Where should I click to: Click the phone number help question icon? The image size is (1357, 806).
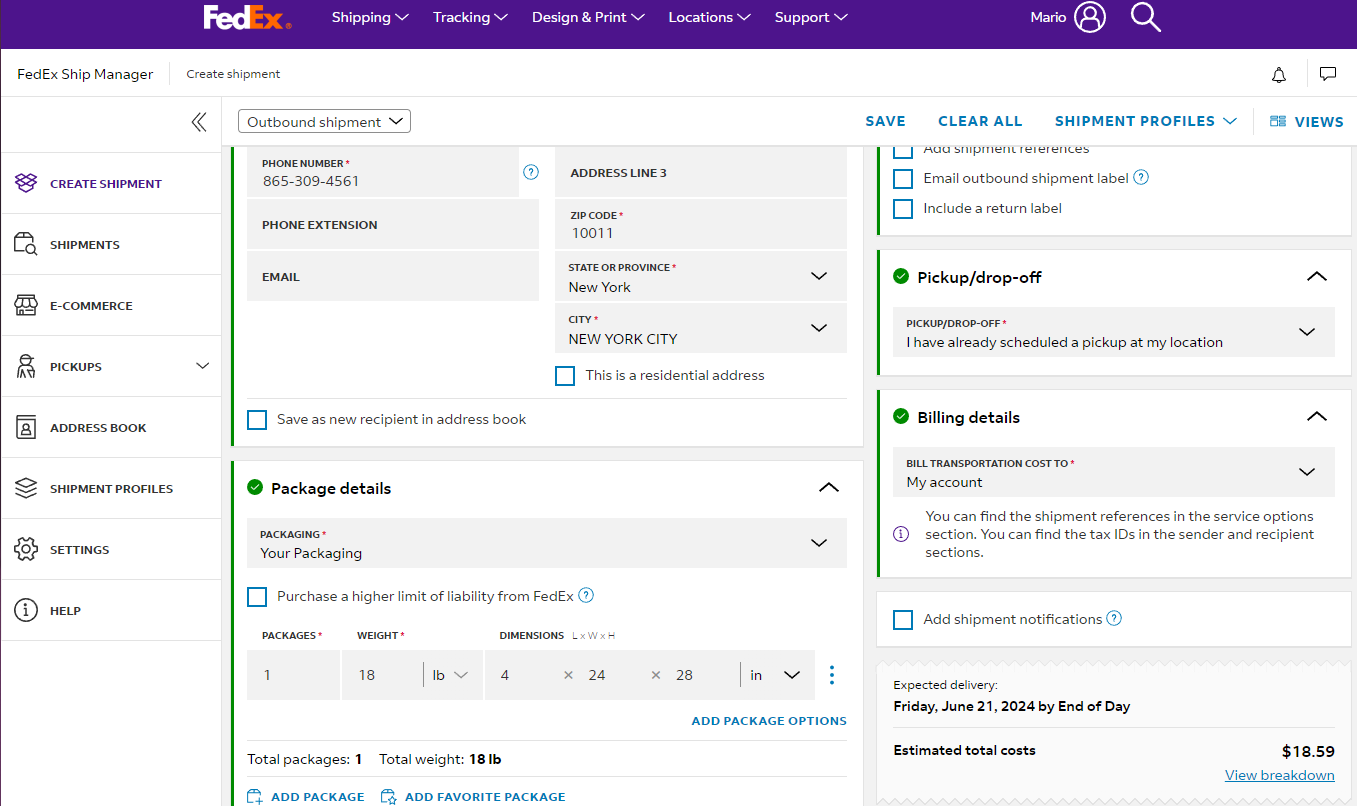click(x=531, y=172)
